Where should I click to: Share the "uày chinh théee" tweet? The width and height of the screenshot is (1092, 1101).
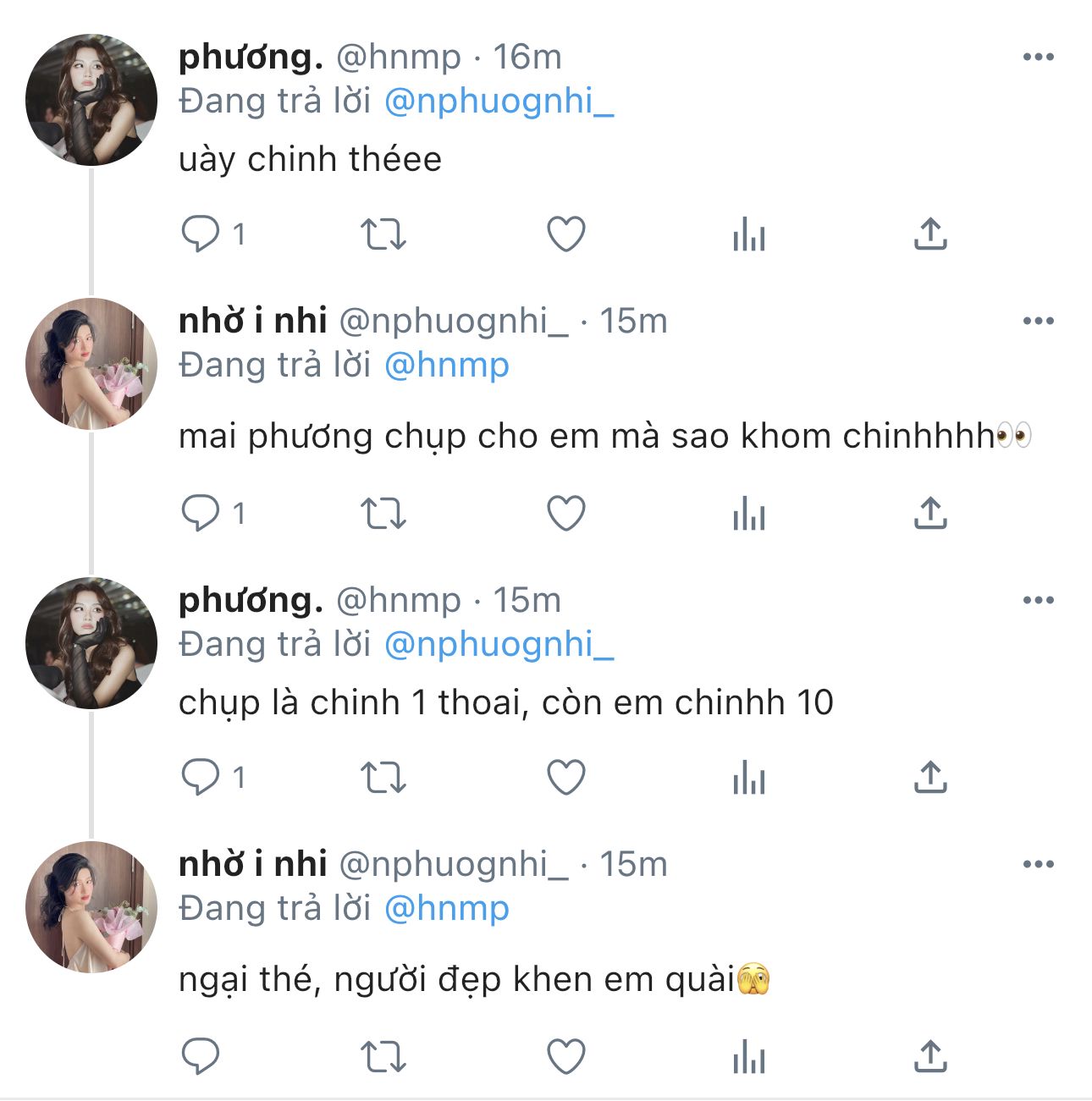point(929,234)
